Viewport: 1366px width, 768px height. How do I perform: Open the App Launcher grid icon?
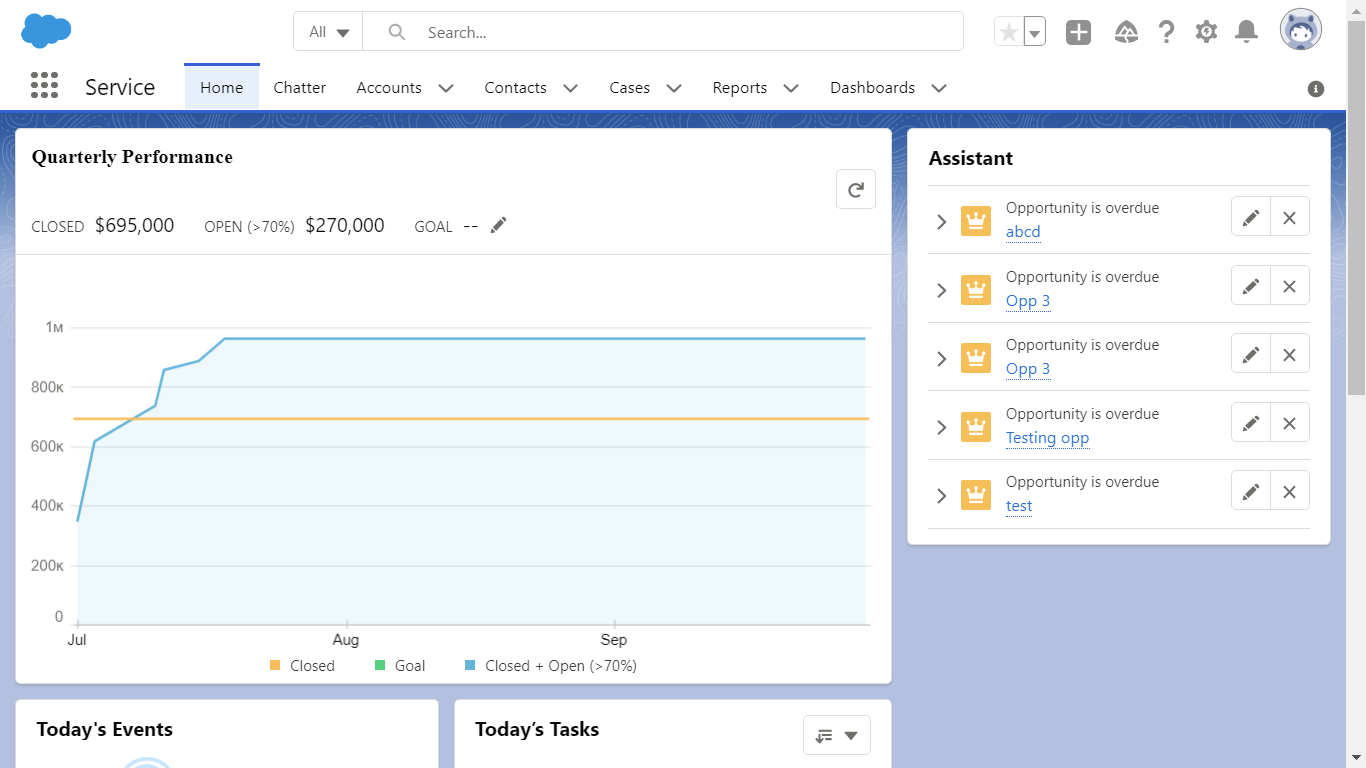point(44,86)
